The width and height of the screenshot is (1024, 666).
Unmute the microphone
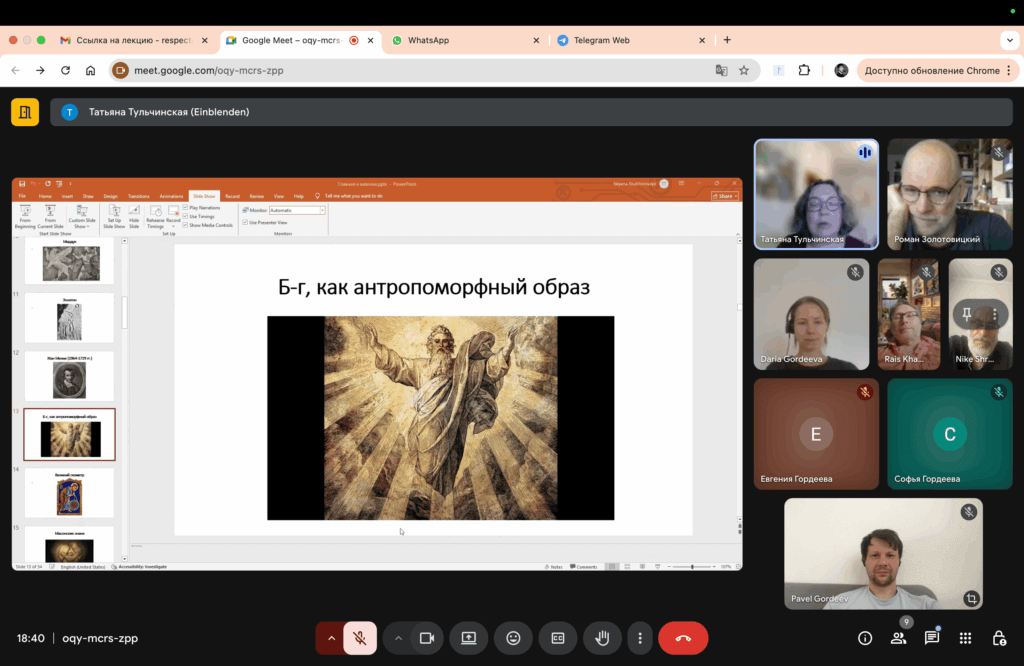point(360,638)
